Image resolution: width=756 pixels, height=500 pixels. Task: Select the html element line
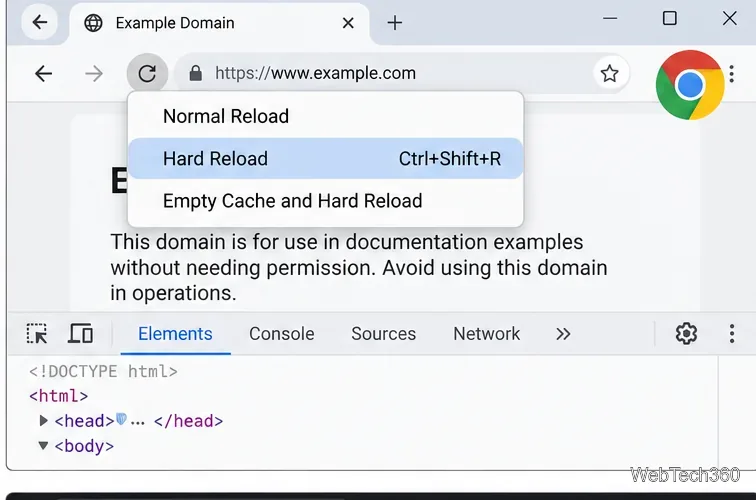(x=58, y=396)
